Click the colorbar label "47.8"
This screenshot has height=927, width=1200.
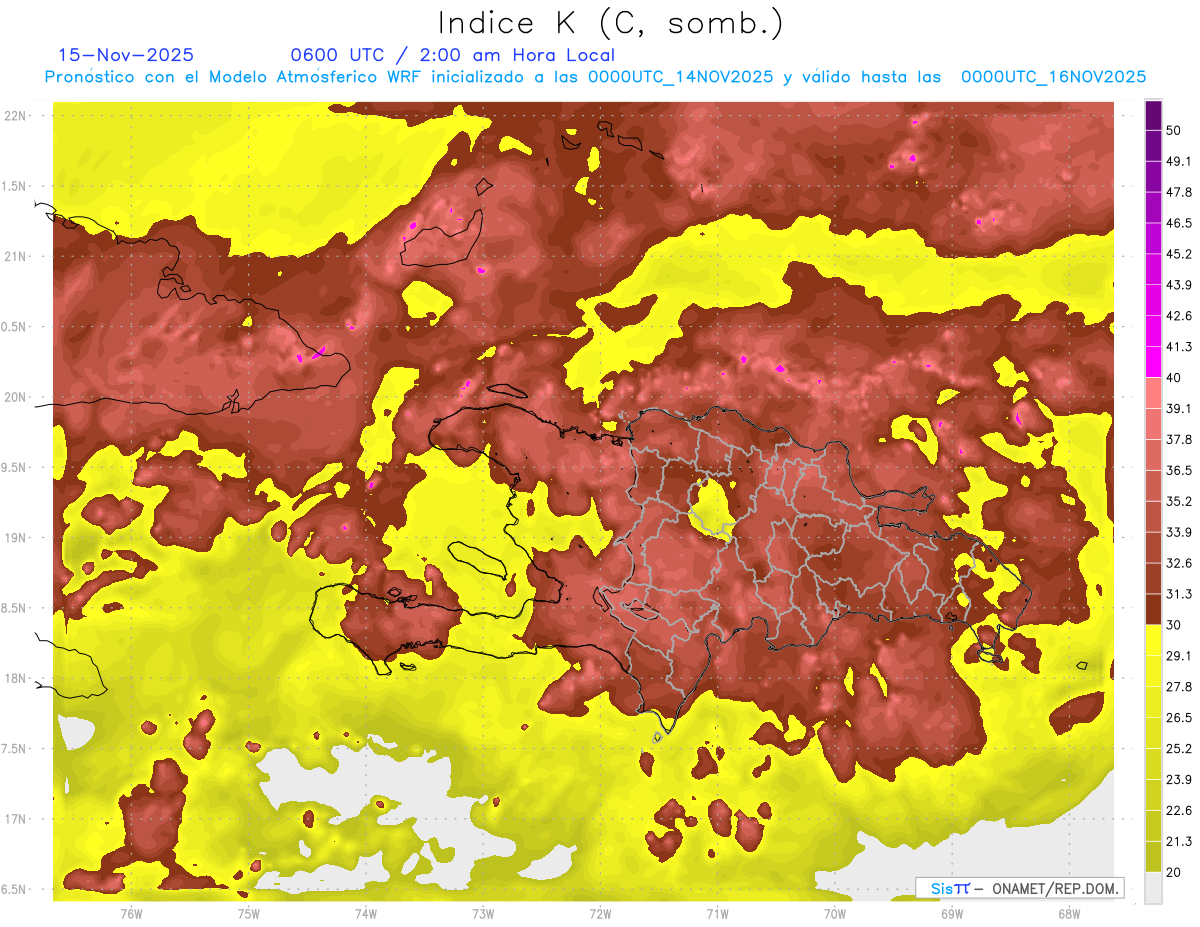(x=1179, y=193)
